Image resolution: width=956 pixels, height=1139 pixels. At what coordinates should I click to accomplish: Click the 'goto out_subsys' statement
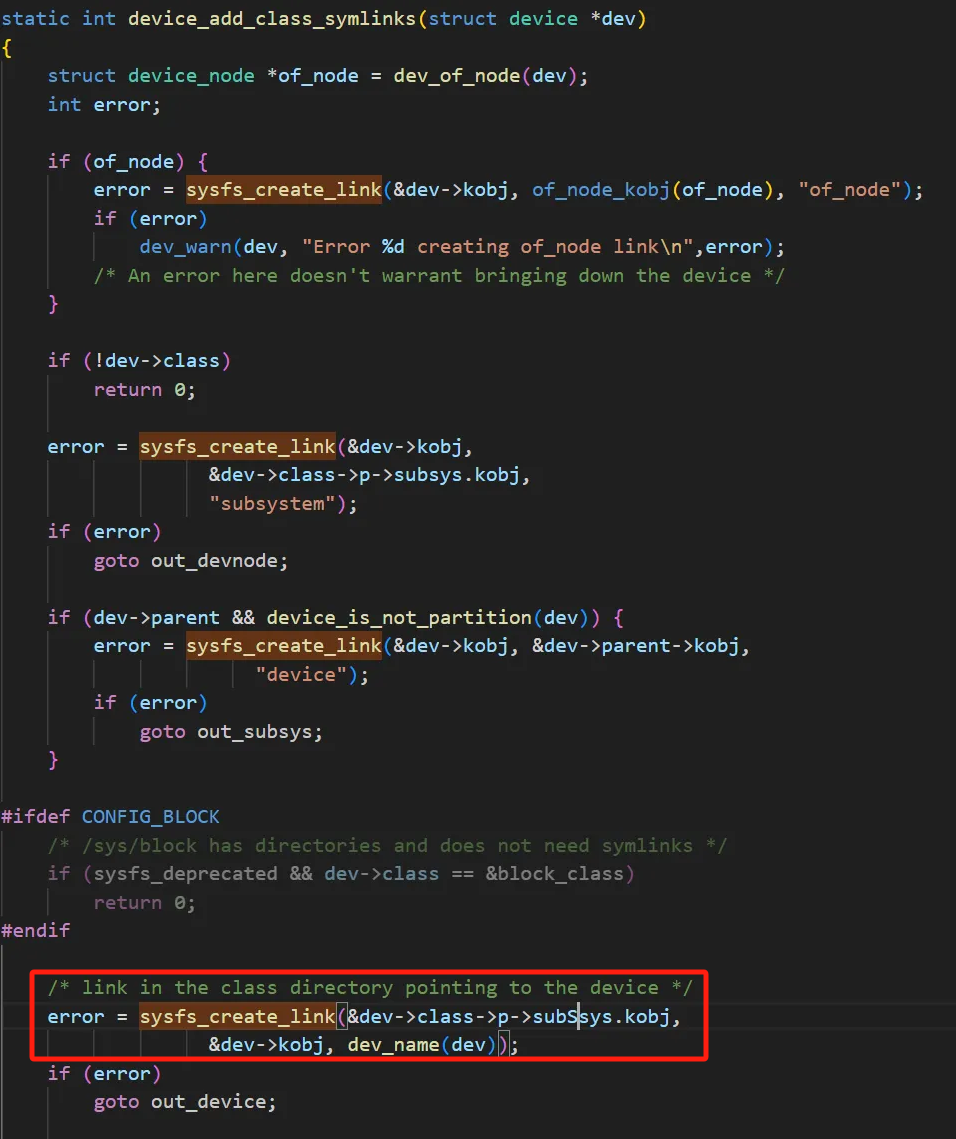point(231,731)
